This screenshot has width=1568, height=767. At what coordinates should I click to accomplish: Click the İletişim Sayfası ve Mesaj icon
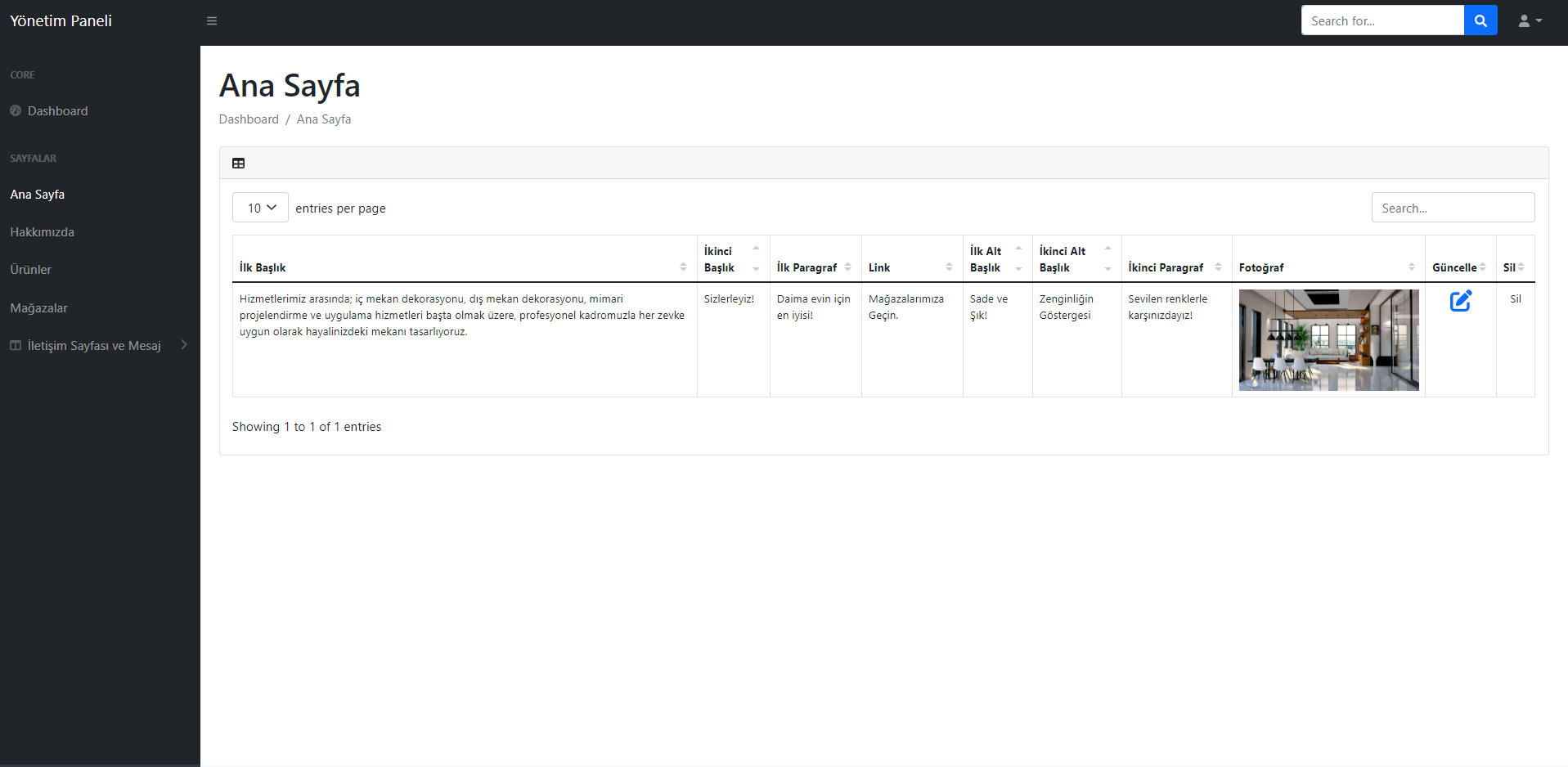pyautogui.click(x=16, y=345)
